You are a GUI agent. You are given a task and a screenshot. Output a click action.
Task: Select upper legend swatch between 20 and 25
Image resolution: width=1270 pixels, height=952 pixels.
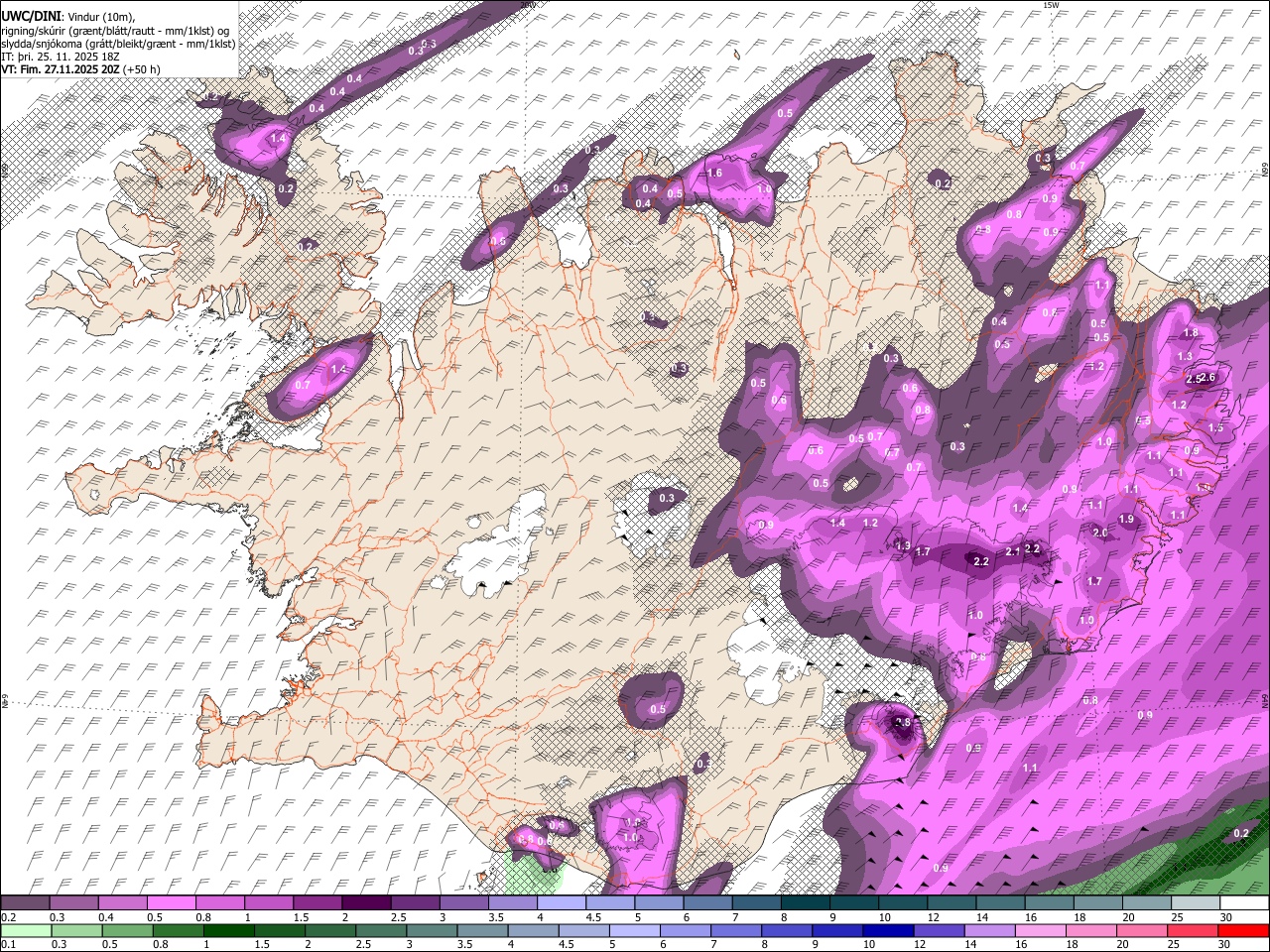point(1147,902)
